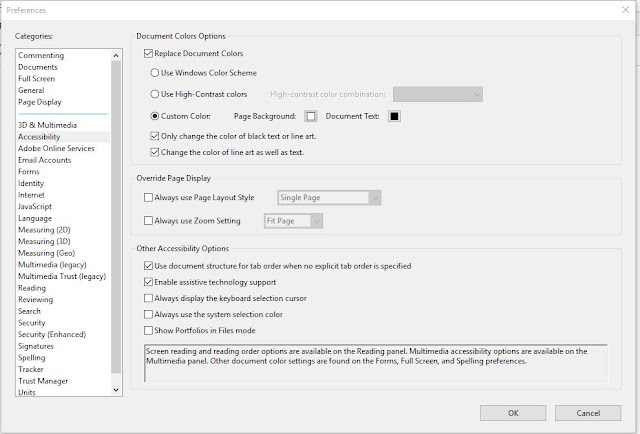Uncheck Use document structure for tab order
The width and height of the screenshot is (640, 434).
pos(149,266)
